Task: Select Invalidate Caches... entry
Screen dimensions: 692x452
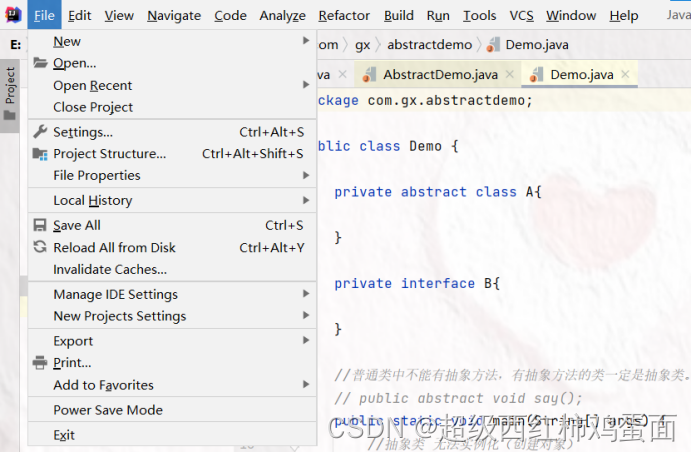Action: 172,269
